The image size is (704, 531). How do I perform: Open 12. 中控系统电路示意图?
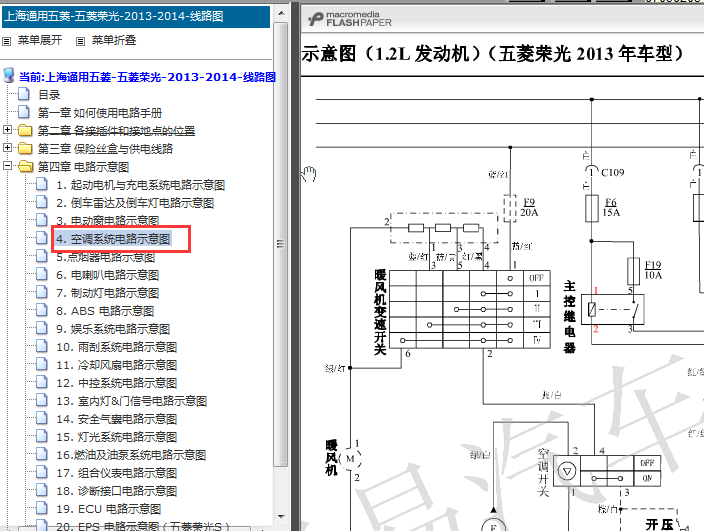117,383
